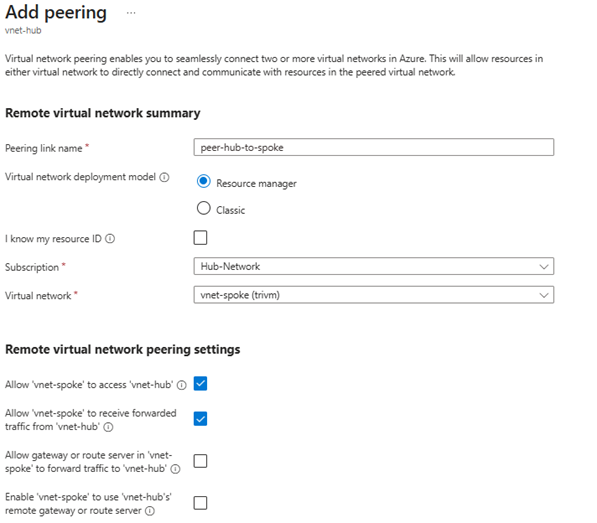Enable use of vnet-hub's remote gateway checkbox

200,503
